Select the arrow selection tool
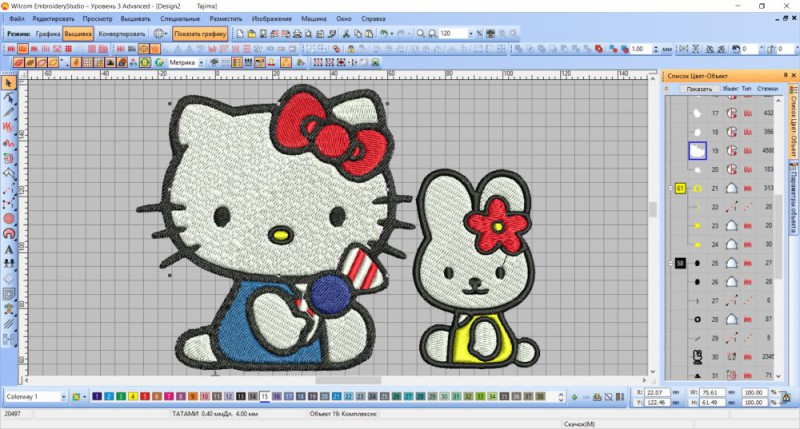This screenshot has width=800, height=429. click(x=9, y=83)
